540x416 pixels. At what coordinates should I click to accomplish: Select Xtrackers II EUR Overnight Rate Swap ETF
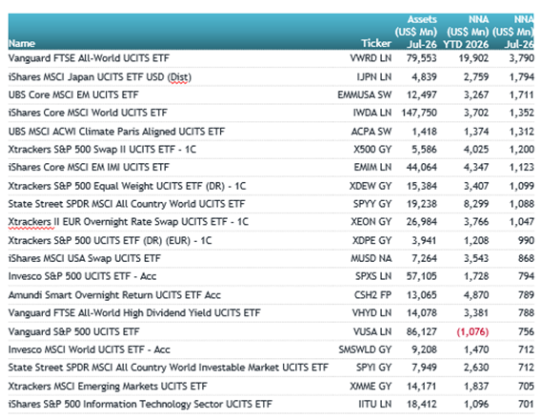pos(128,222)
